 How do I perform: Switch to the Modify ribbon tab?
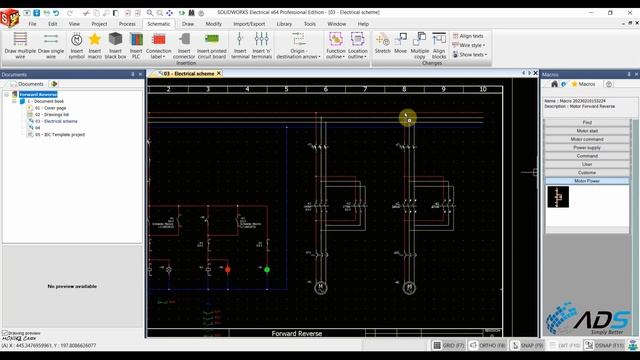pyautogui.click(x=213, y=24)
